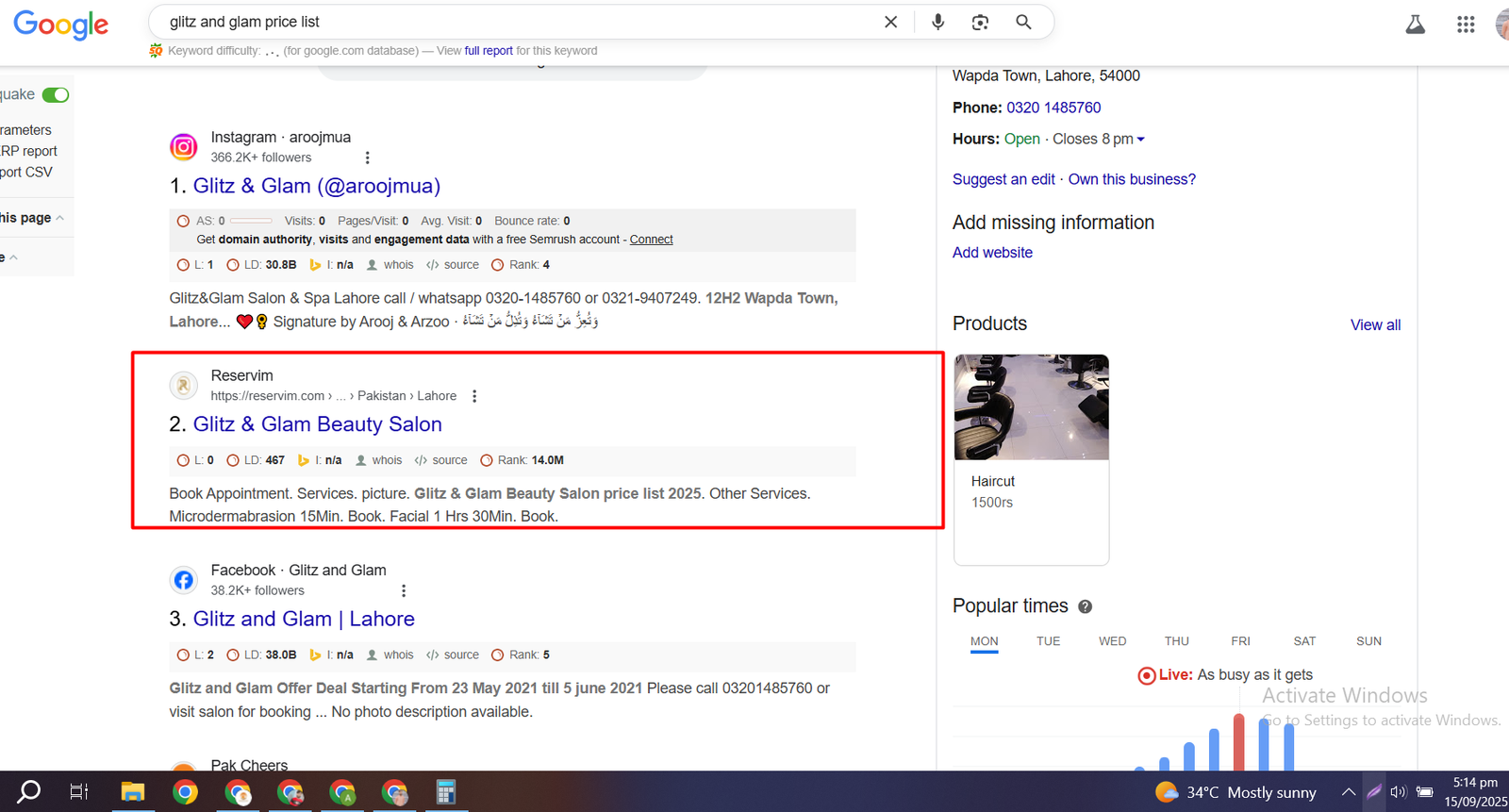Expand the business hours dropdown

coord(1140,140)
